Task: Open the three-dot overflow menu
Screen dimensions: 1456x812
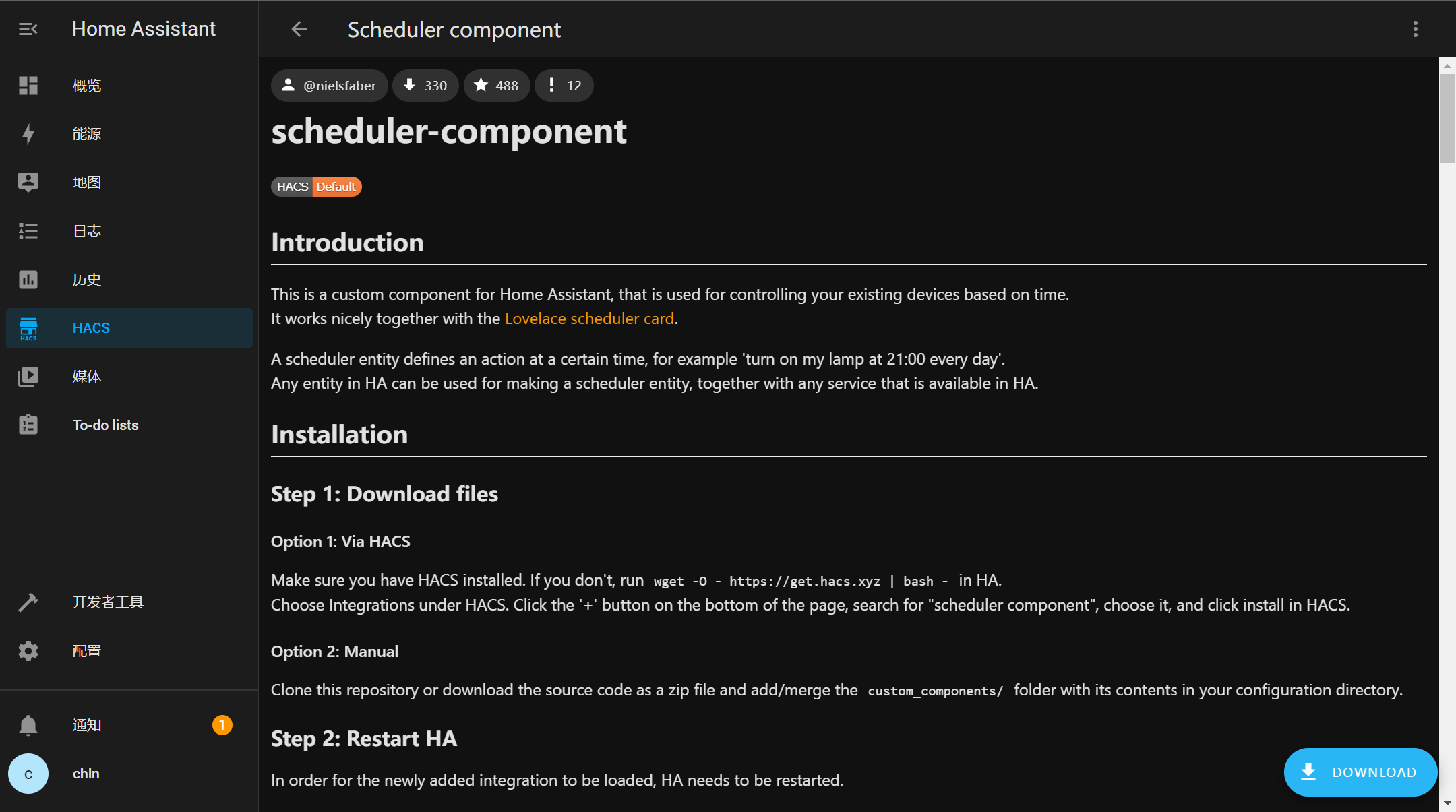Action: (1415, 29)
